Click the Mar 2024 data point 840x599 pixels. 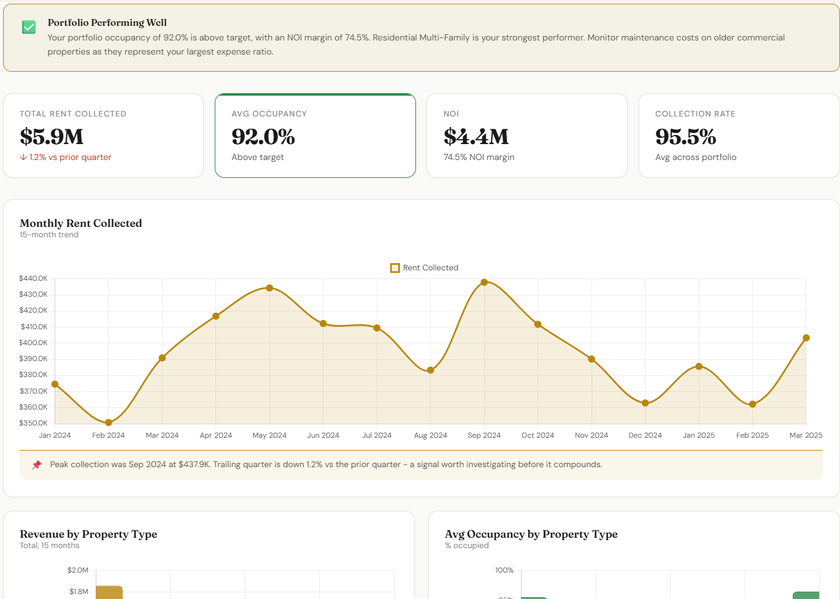(162, 358)
